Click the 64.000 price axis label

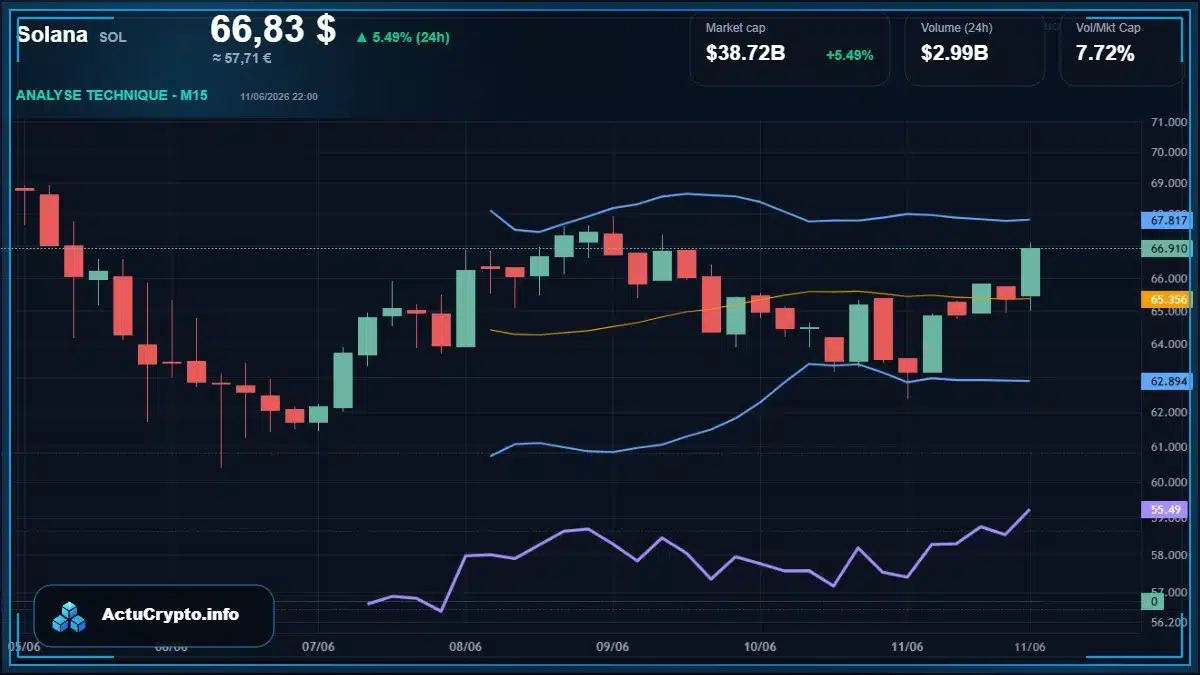pyautogui.click(x=1168, y=344)
